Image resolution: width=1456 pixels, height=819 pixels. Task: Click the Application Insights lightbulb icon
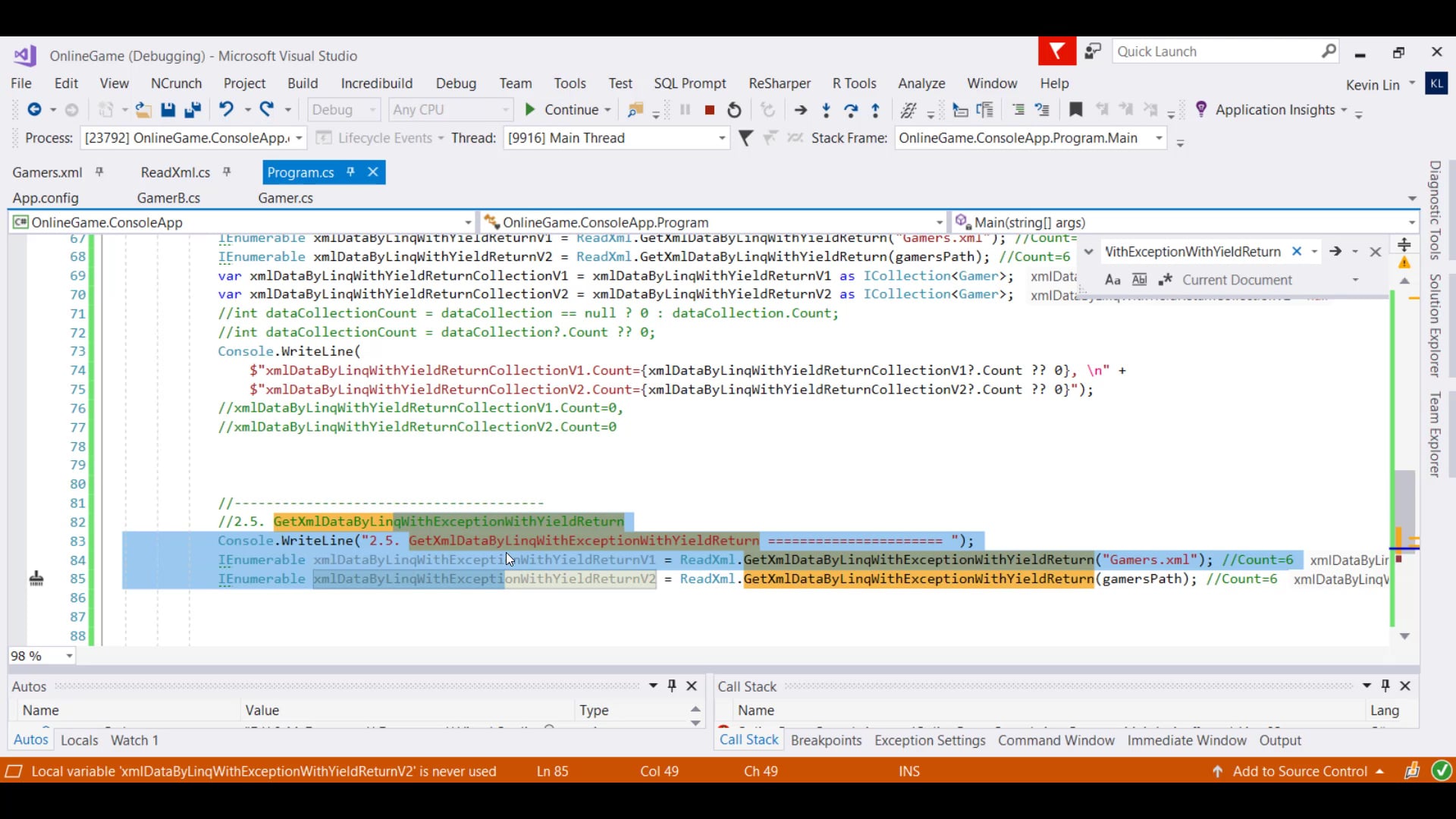[1201, 109]
